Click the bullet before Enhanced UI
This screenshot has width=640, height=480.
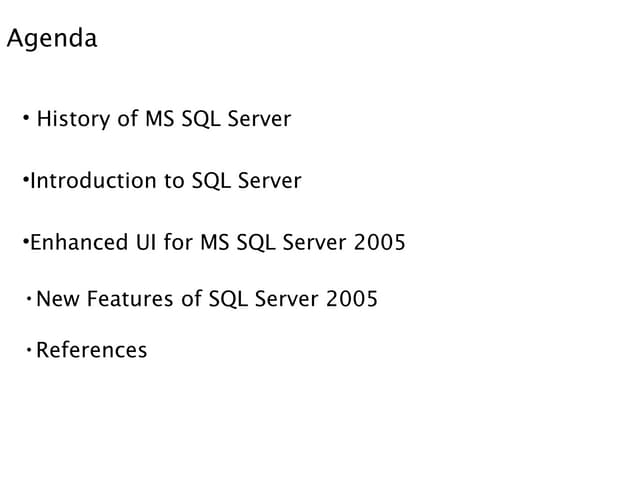[25, 242]
